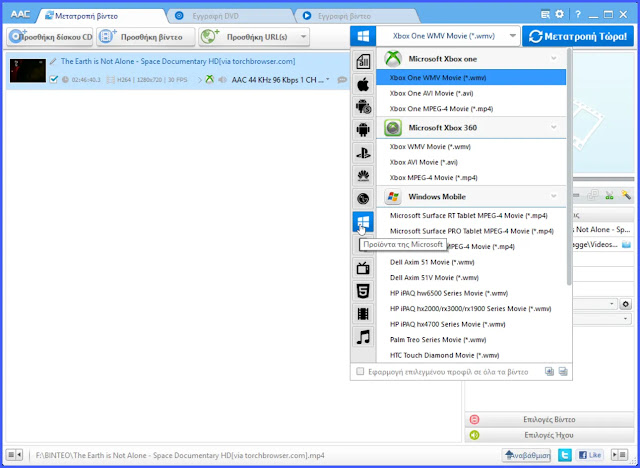Open the settings gear in title bar
The image size is (640, 468).
coord(560,15)
